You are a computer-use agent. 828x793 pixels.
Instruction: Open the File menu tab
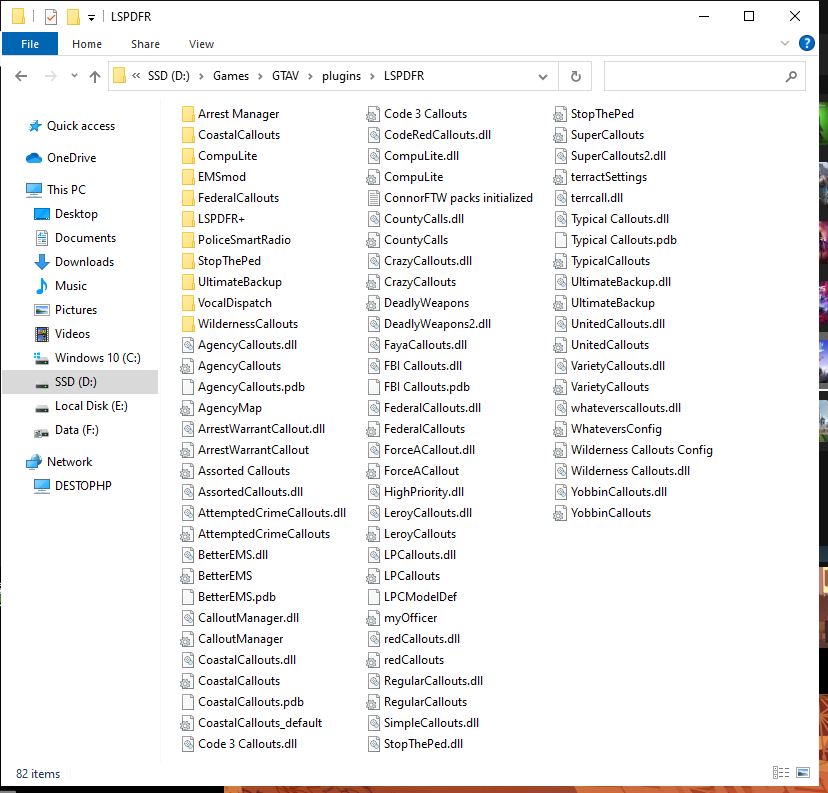point(30,44)
